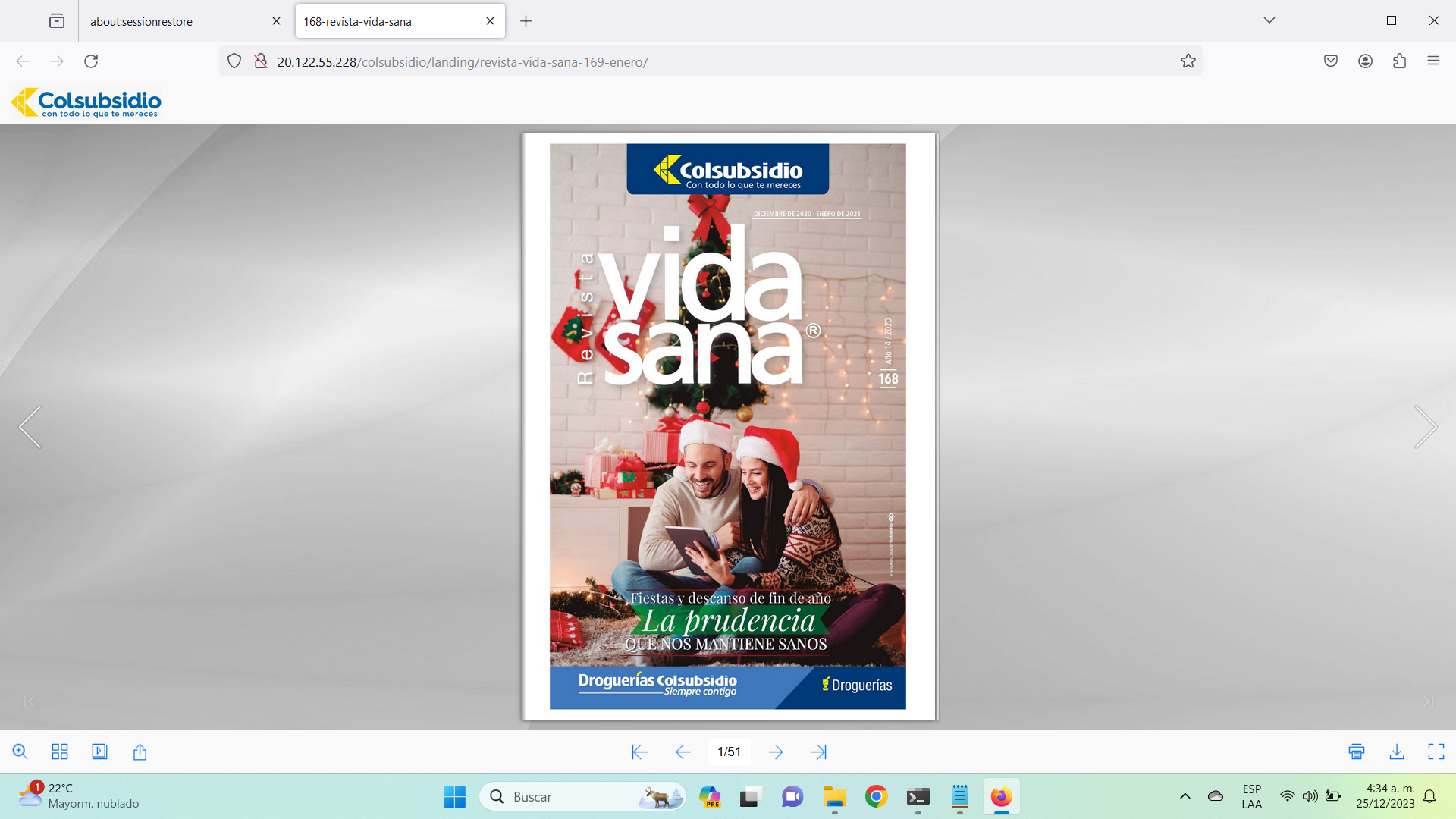Flip to previous page with left chevron

point(30,427)
